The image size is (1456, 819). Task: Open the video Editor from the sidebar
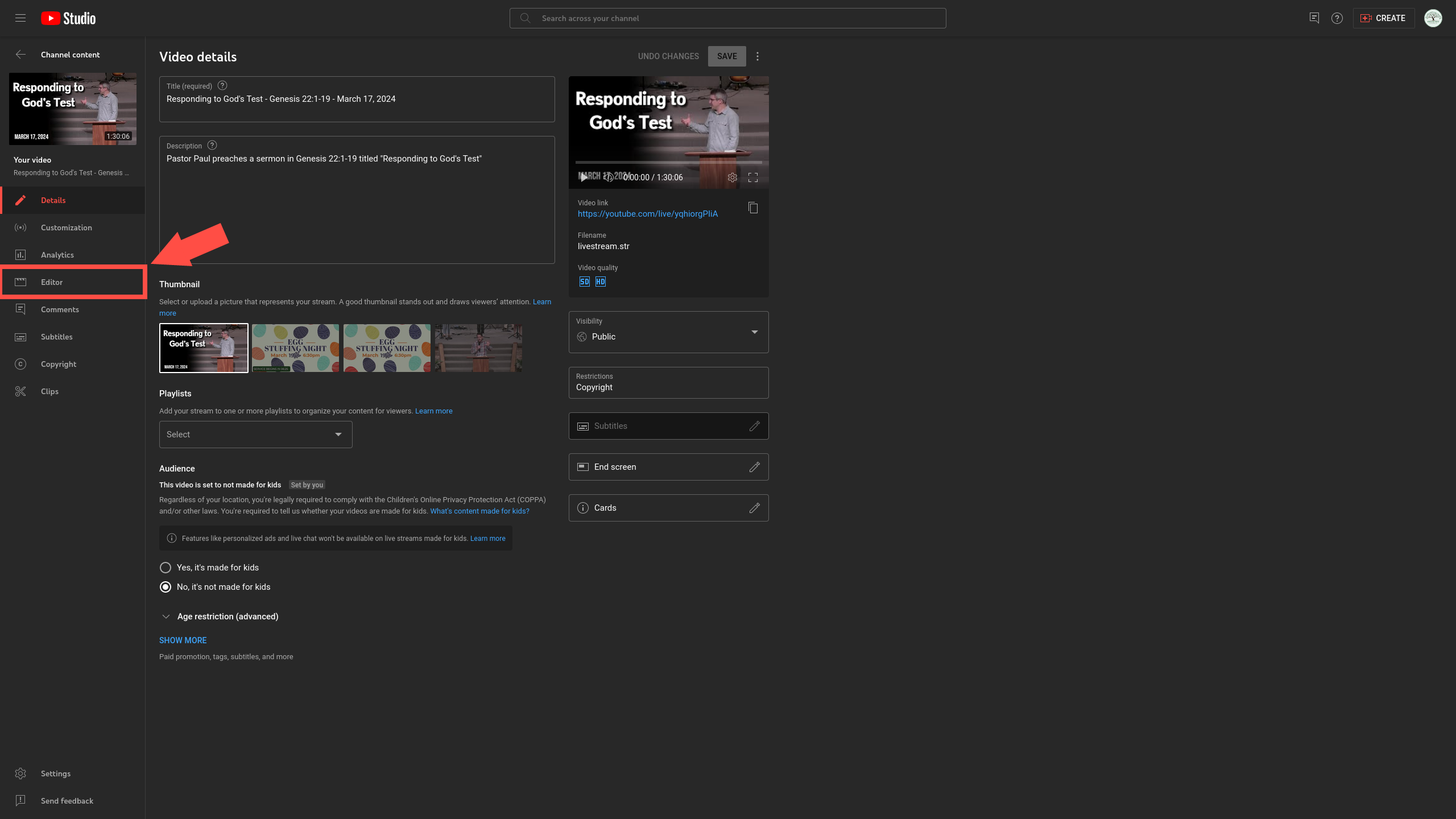tap(52, 282)
